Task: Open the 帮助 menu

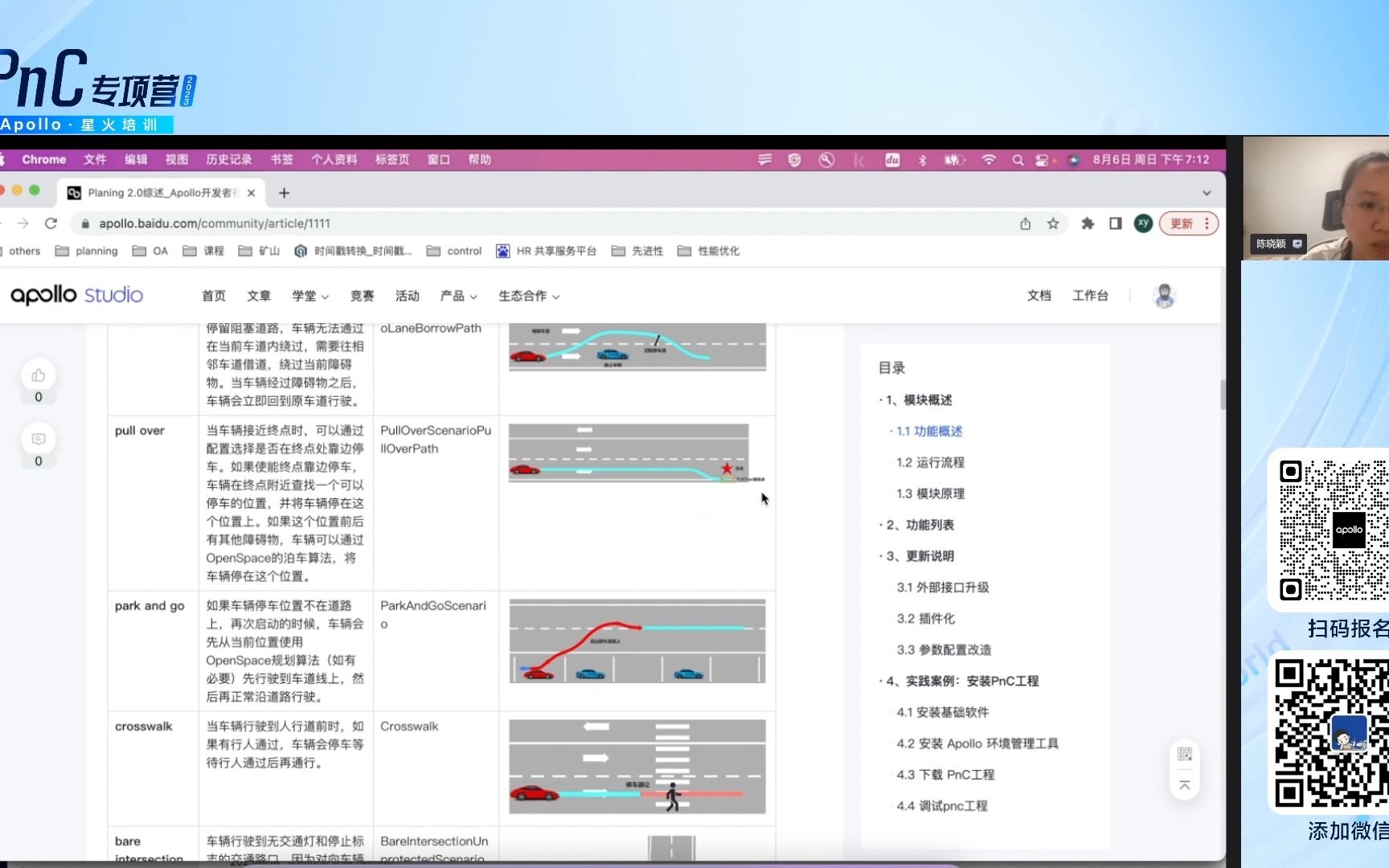Action: [480, 160]
